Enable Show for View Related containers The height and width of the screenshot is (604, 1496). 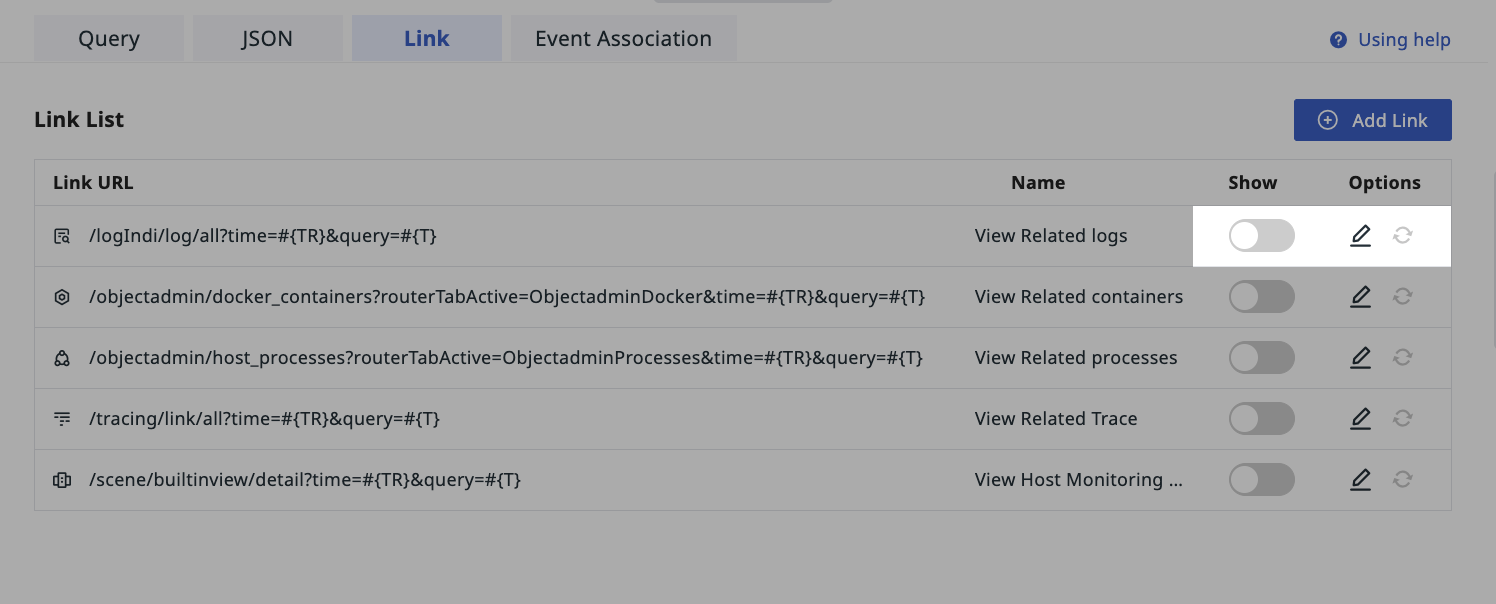[x=1261, y=297]
